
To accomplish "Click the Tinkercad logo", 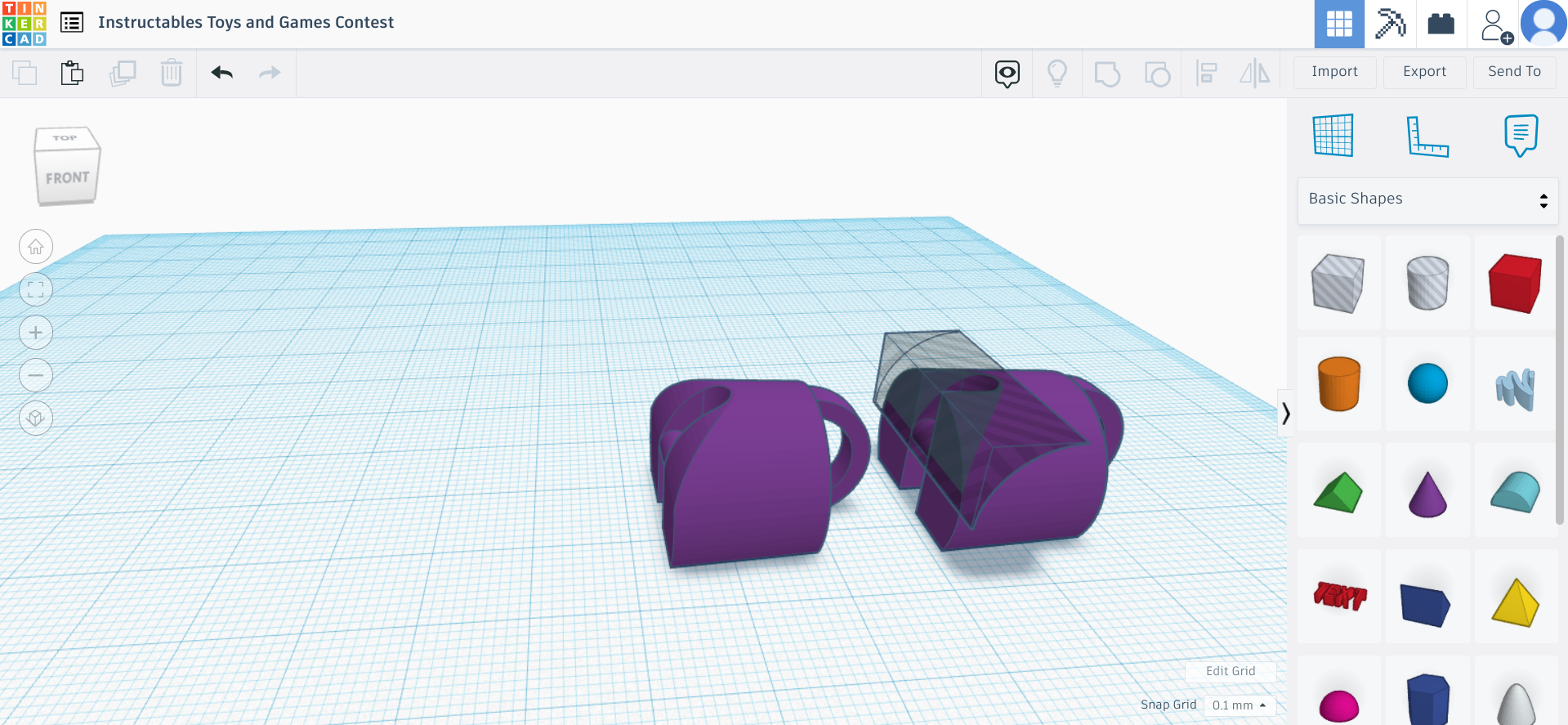I will click(x=24, y=23).
